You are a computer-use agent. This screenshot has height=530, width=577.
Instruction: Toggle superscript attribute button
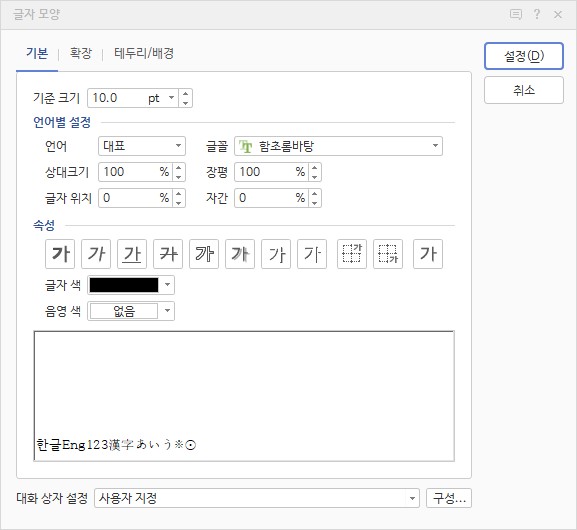point(352,254)
